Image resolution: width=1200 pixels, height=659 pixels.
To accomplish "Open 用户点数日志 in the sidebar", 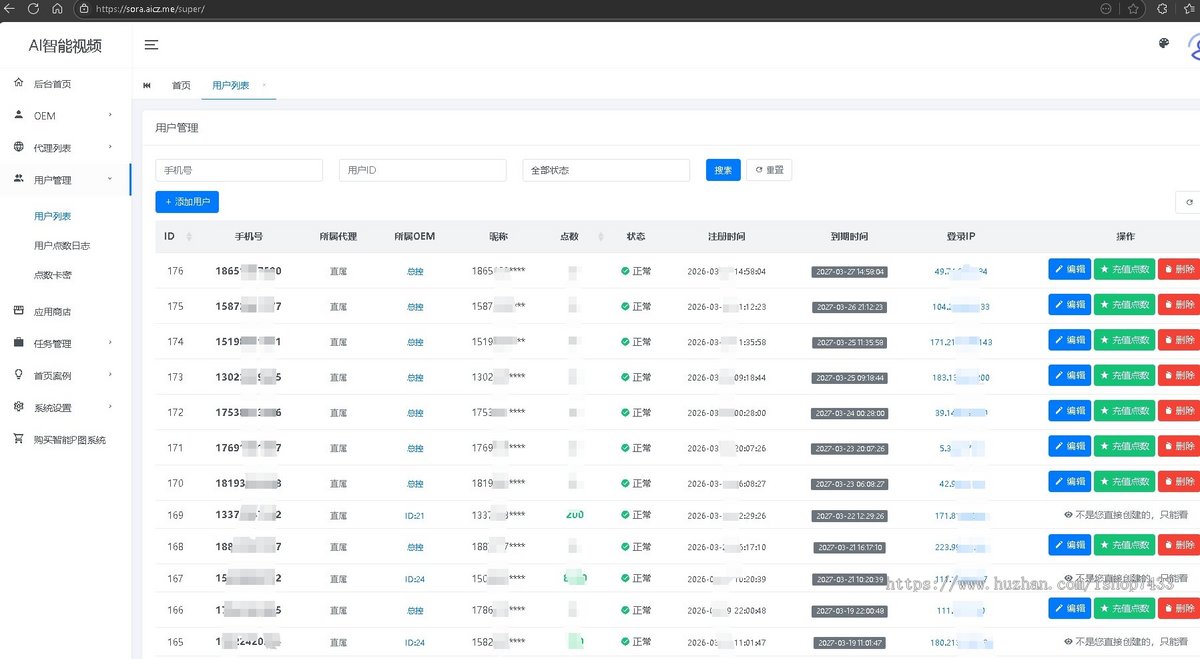I will click(x=62, y=245).
